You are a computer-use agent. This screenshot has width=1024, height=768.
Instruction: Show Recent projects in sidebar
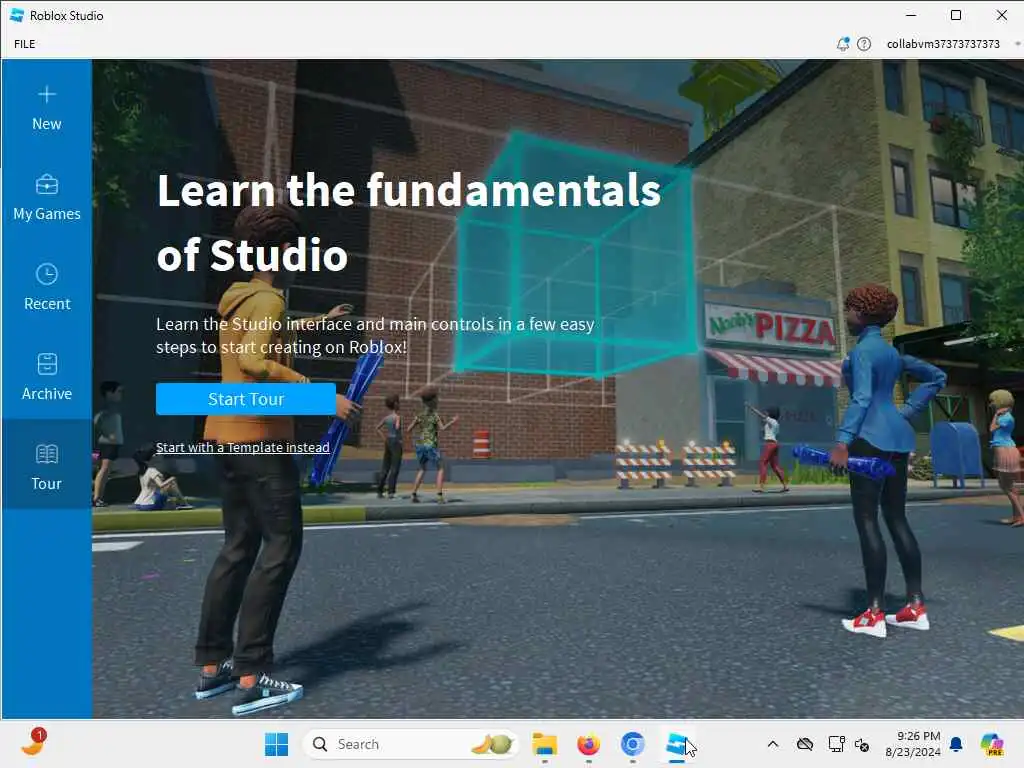47,287
